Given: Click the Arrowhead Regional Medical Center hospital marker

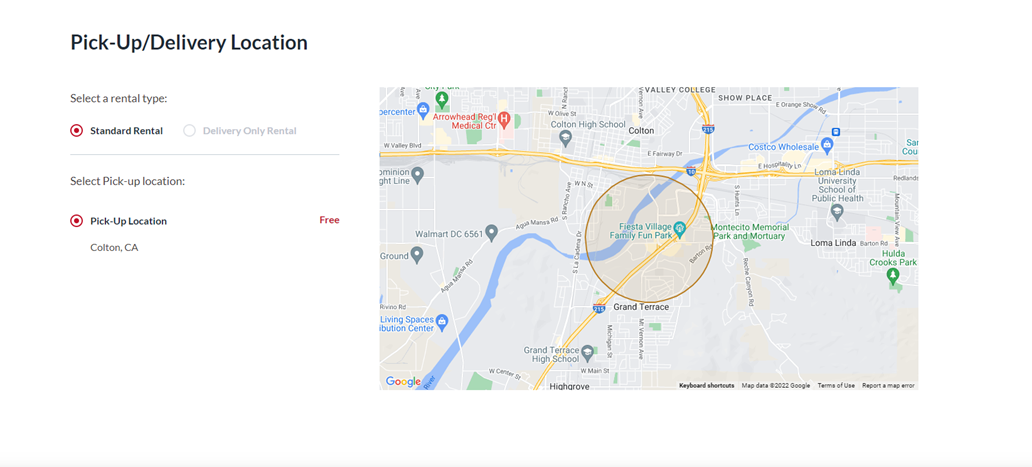Looking at the screenshot, I should coord(505,120).
